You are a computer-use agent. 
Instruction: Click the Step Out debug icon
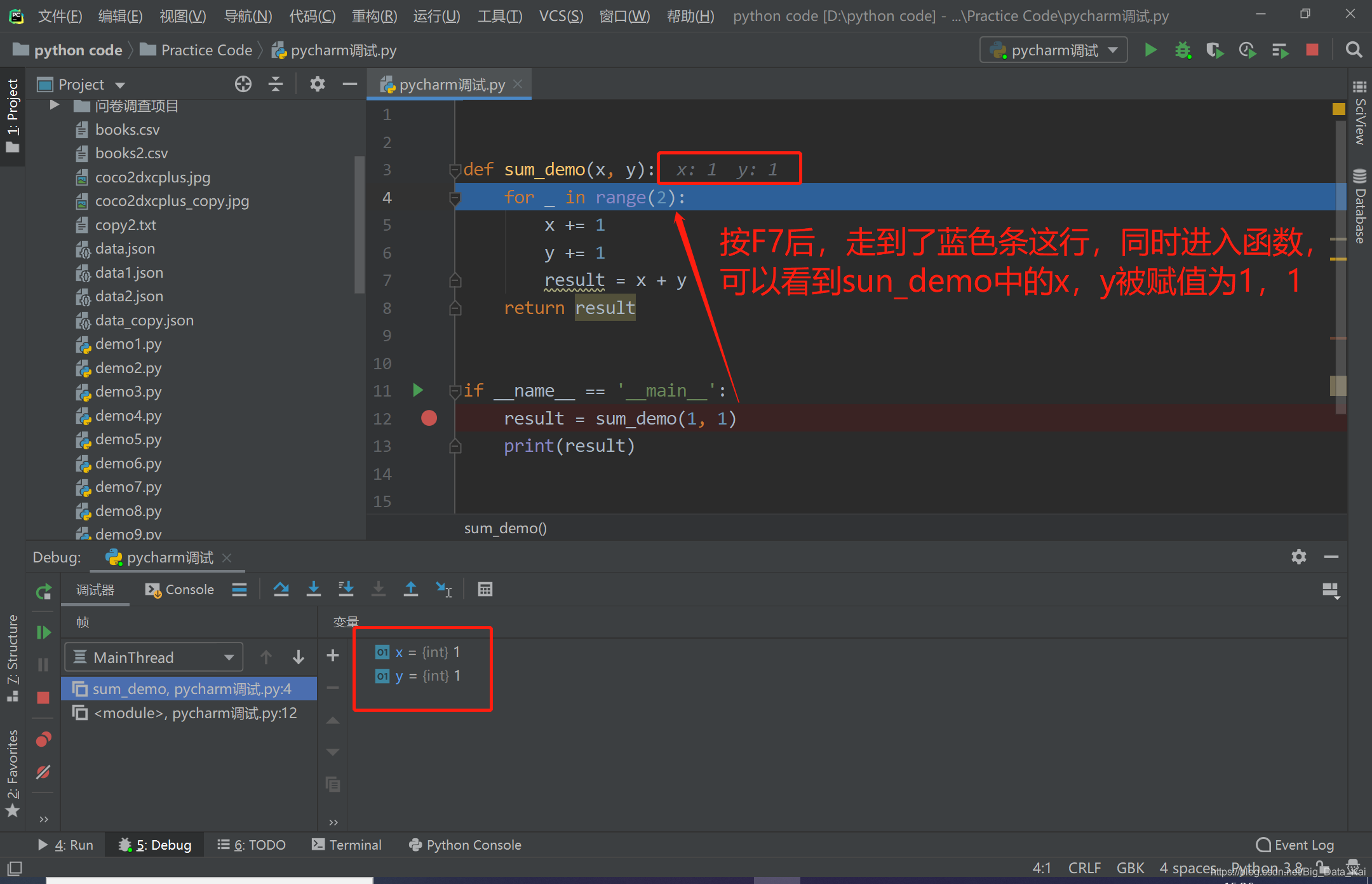click(x=411, y=590)
